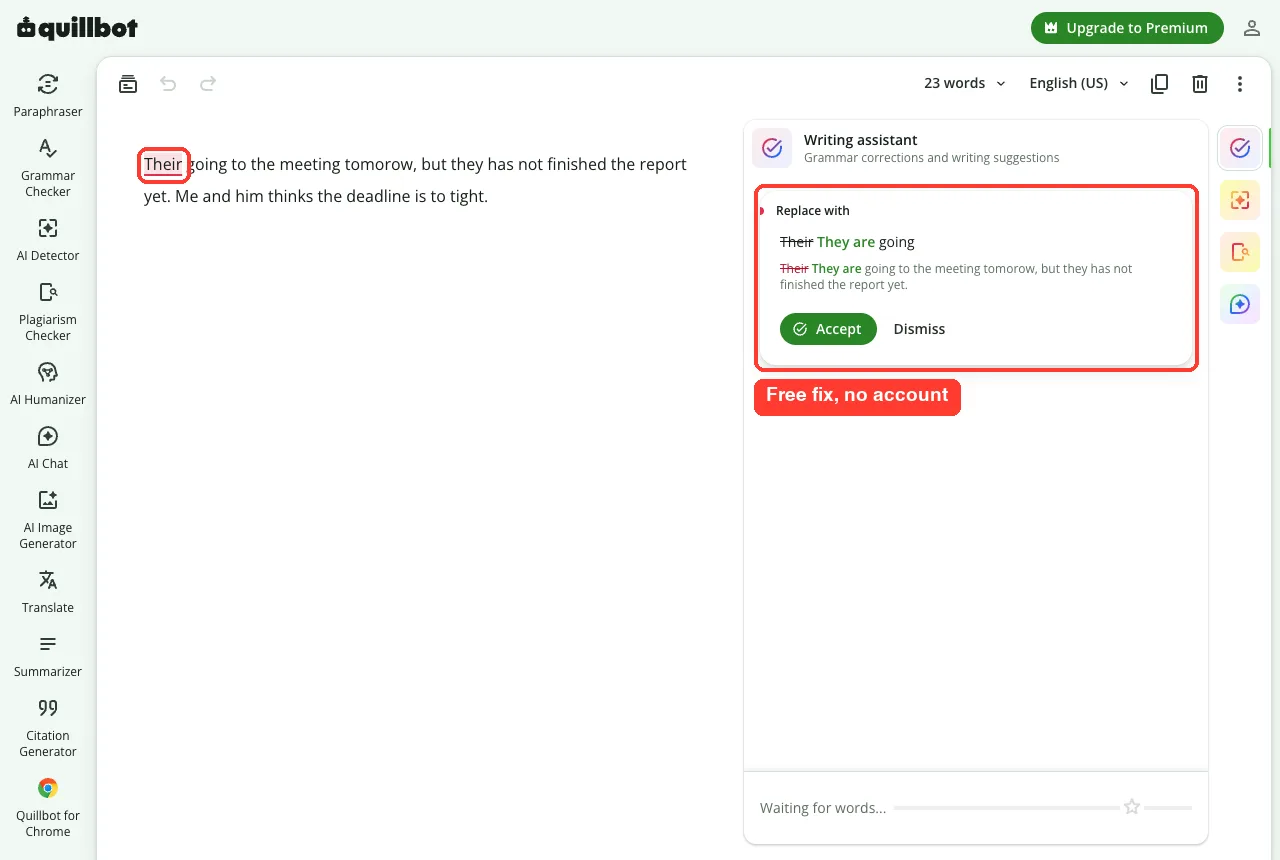Open the three-dot more options menu
1280x860 pixels.
coord(1240,84)
